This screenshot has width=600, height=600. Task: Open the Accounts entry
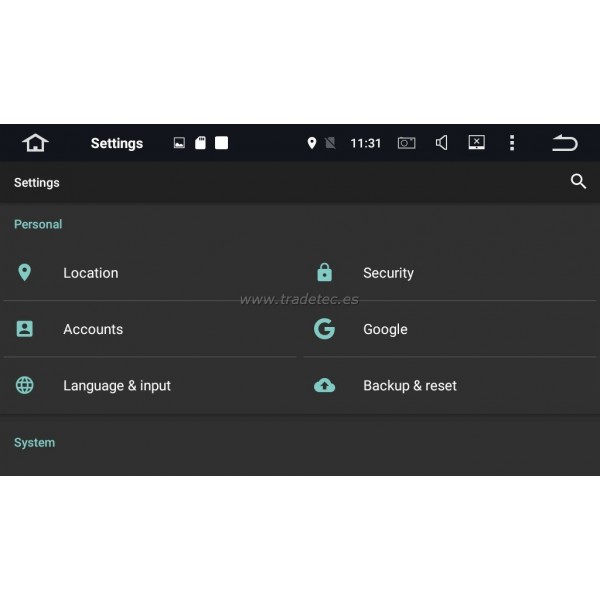tap(92, 329)
